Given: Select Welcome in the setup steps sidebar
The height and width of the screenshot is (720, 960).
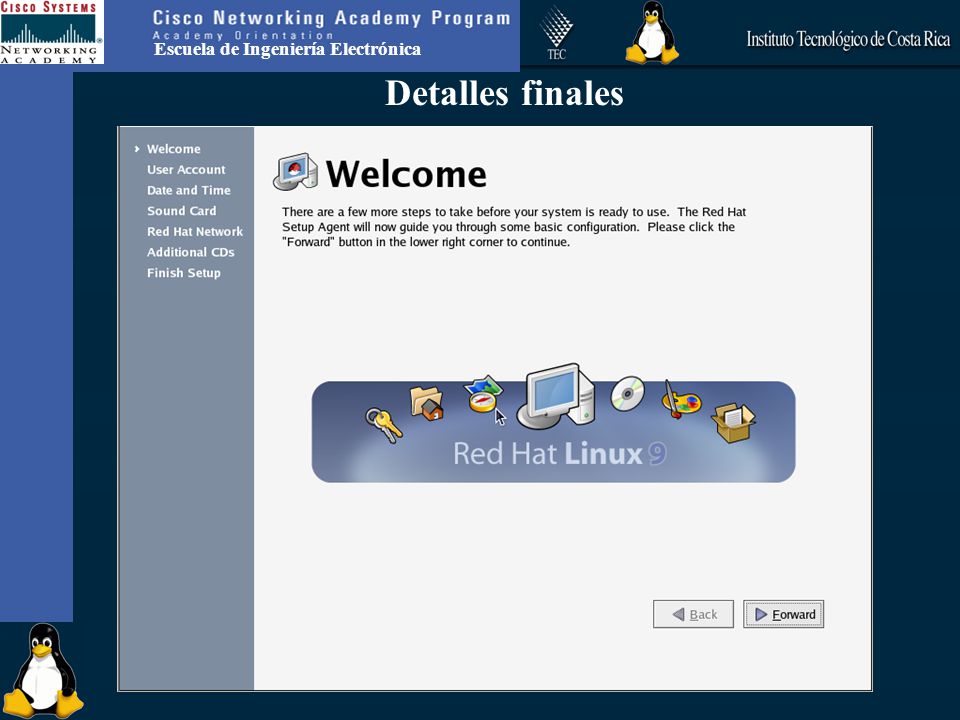Looking at the screenshot, I should 173,149.
